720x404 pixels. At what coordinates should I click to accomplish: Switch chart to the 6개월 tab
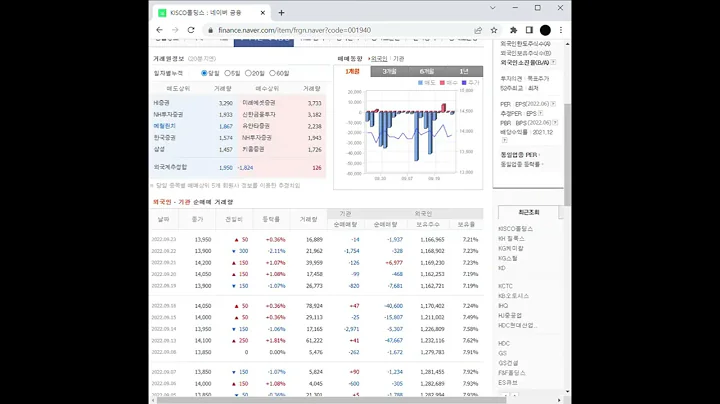coord(427,71)
